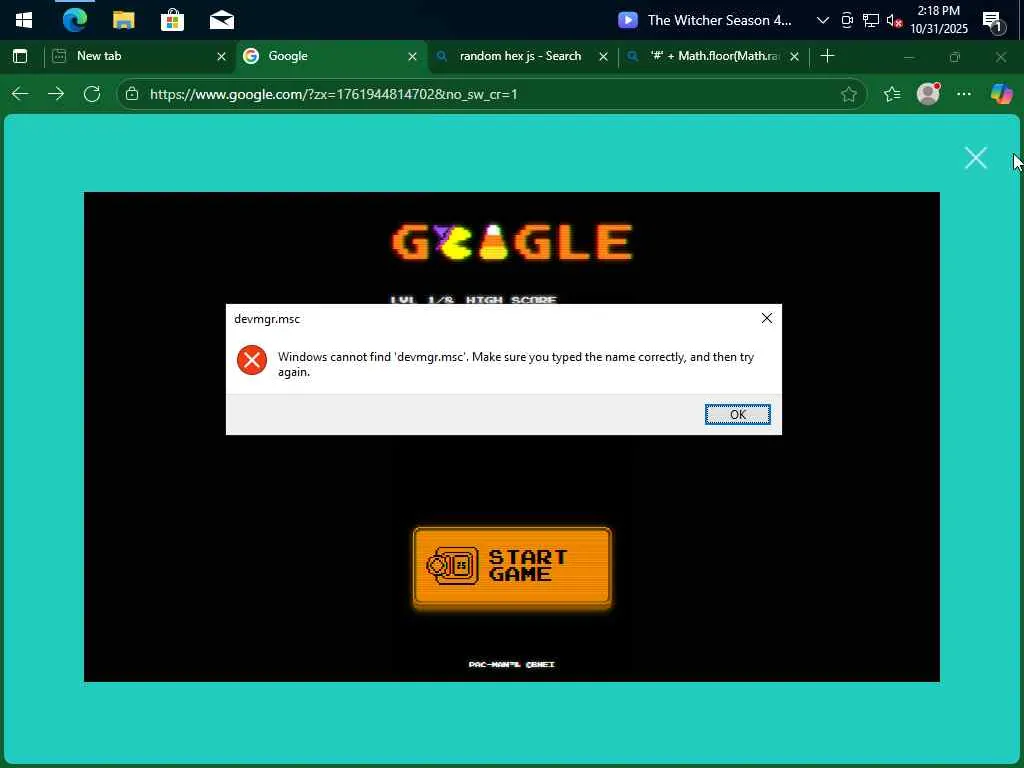Screen dimensions: 1024x768
Task: Click the google.com address bar URL
Action: pyautogui.click(x=333, y=94)
